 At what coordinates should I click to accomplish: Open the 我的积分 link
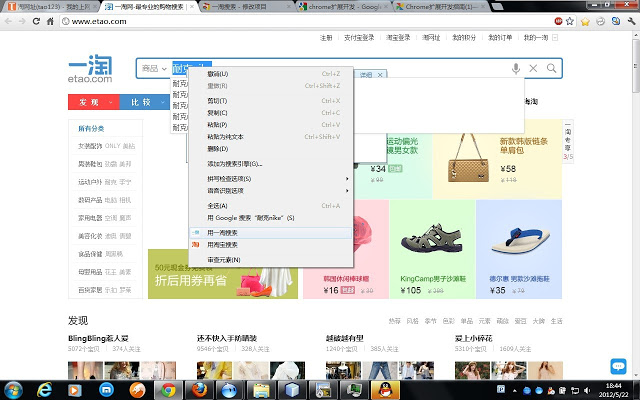pyautogui.click(x=464, y=38)
